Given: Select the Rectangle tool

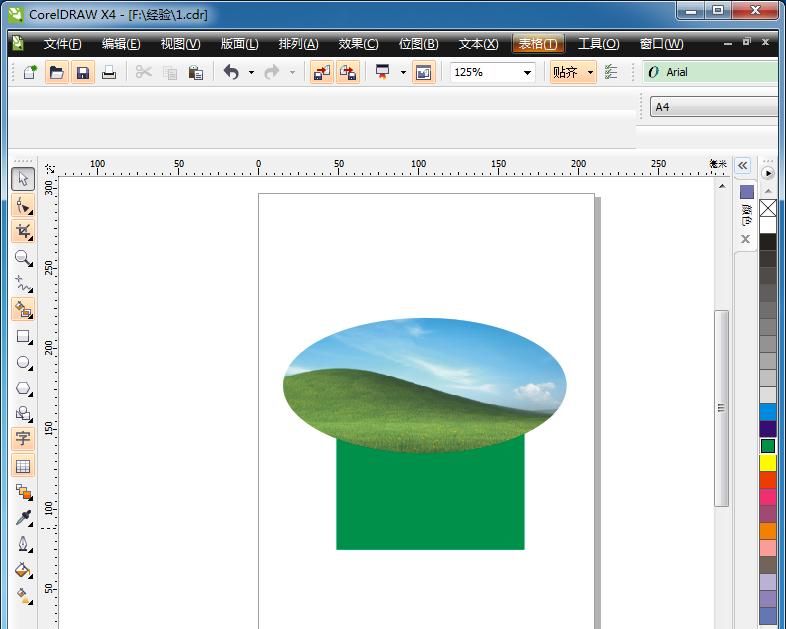Looking at the screenshot, I should [23, 336].
